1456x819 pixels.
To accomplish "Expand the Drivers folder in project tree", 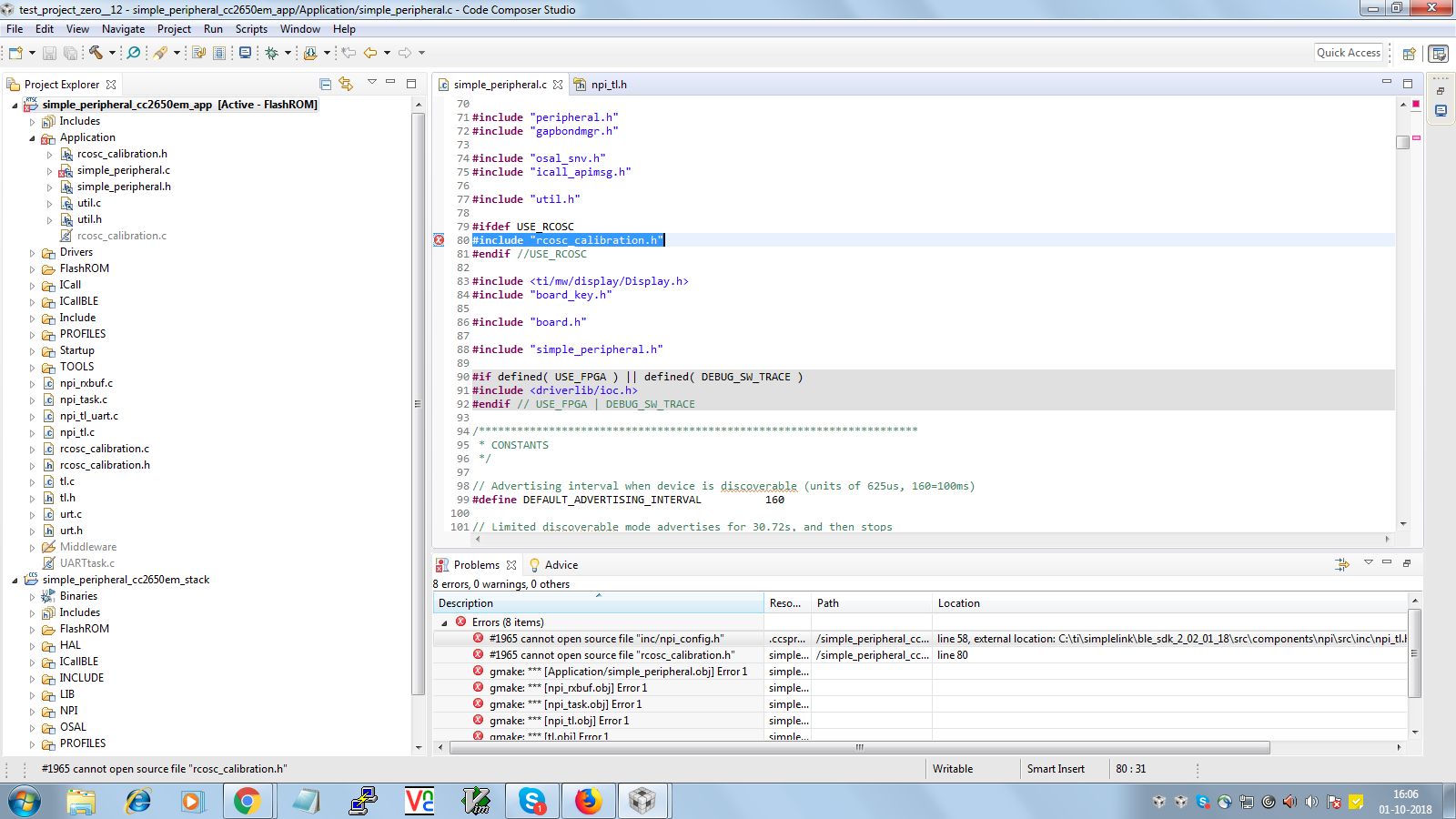I will [33, 253].
